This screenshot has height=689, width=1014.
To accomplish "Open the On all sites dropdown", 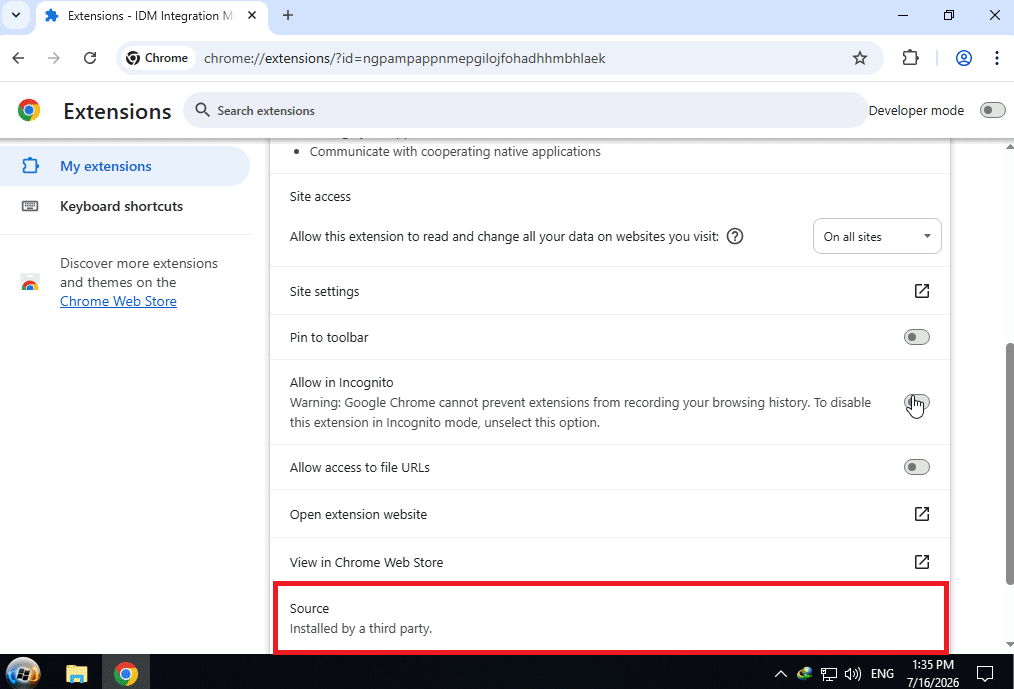I will coord(877,237).
